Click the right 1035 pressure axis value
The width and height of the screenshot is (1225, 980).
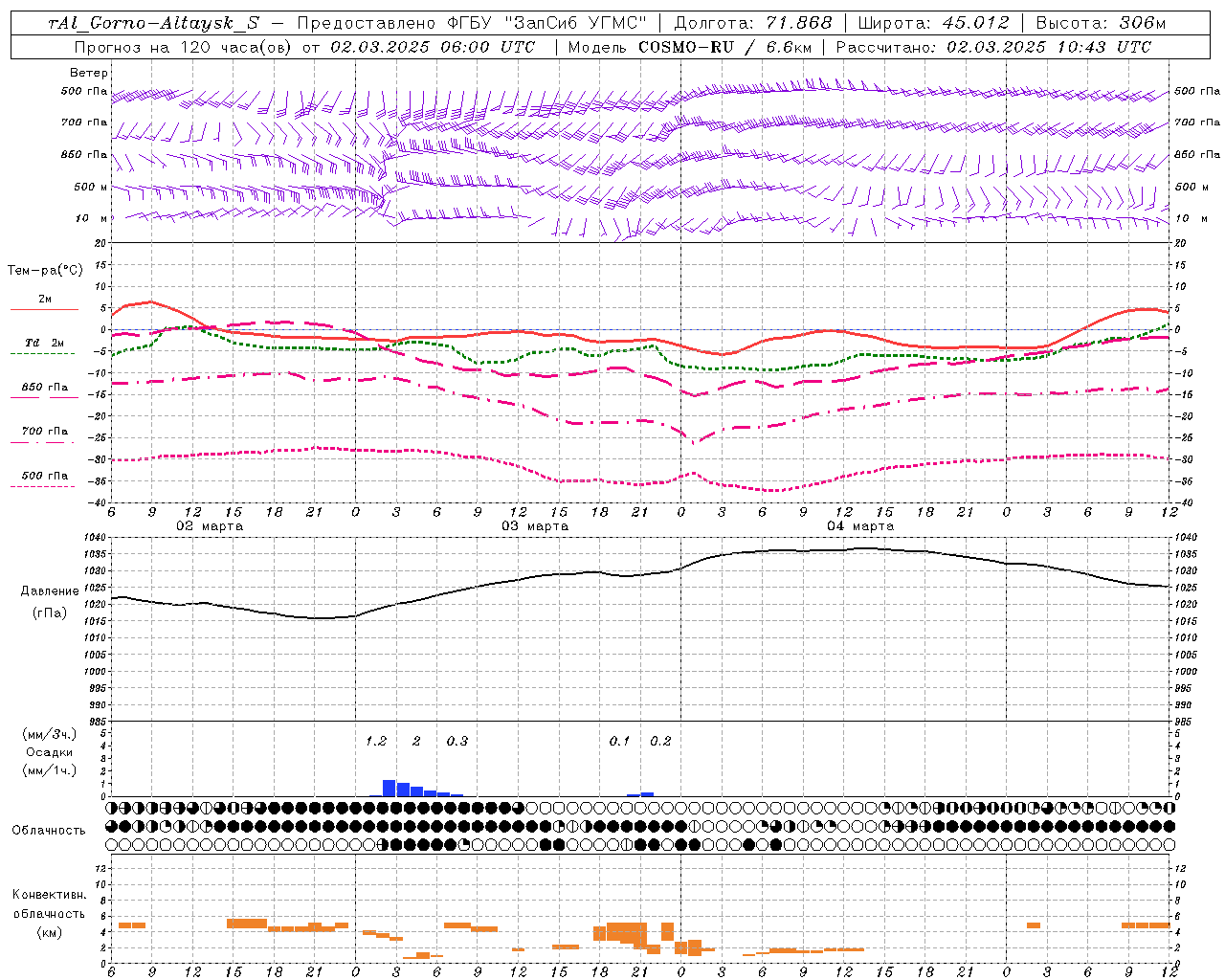[1186, 554]
